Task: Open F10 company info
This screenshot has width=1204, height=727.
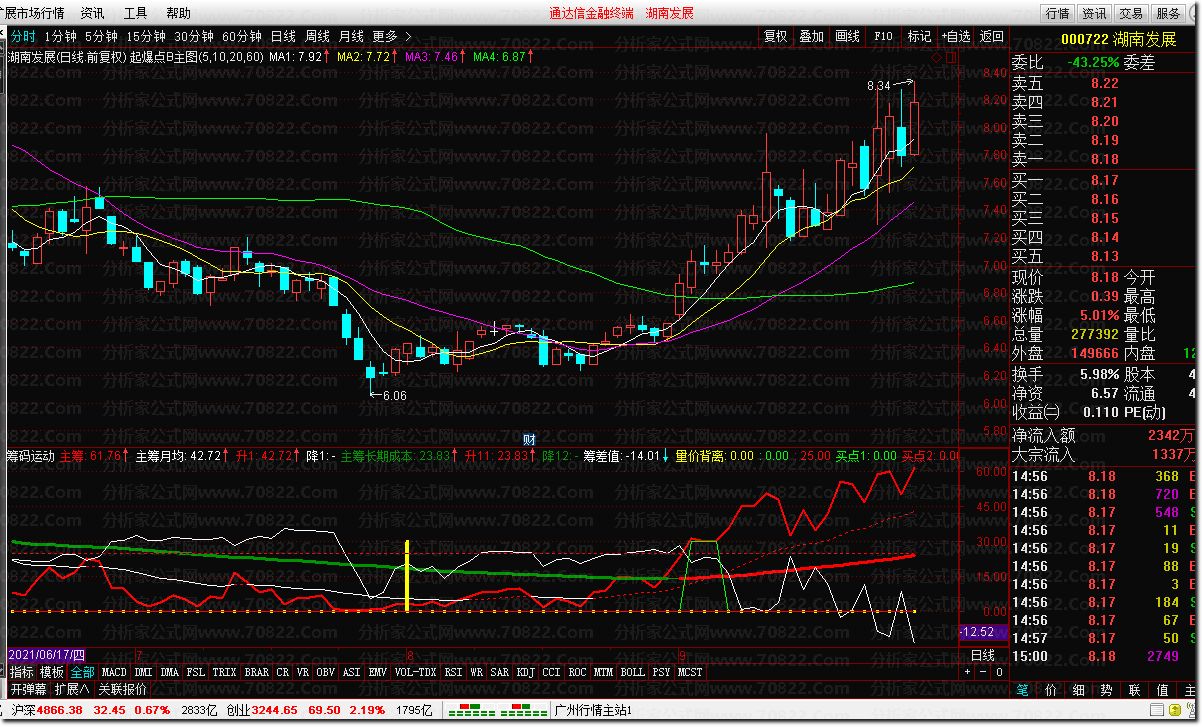Action: pyautogui.click(x=883, y=36)
